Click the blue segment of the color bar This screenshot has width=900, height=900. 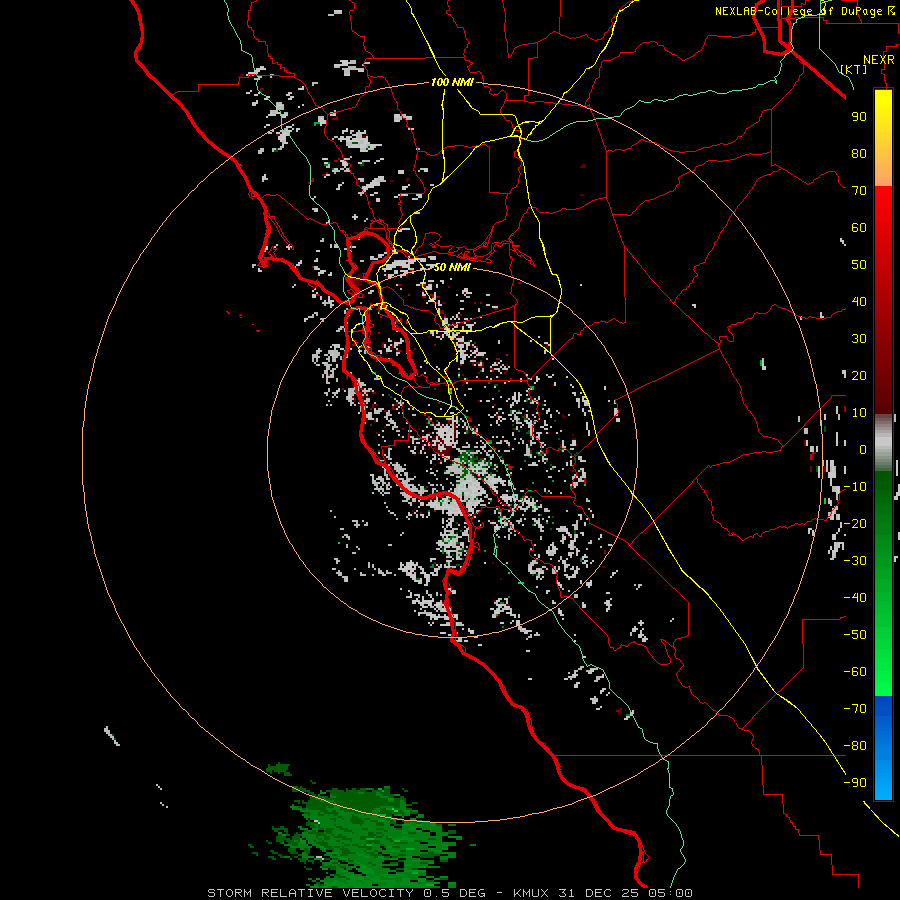pyautogui.click(x=883, y=748)
